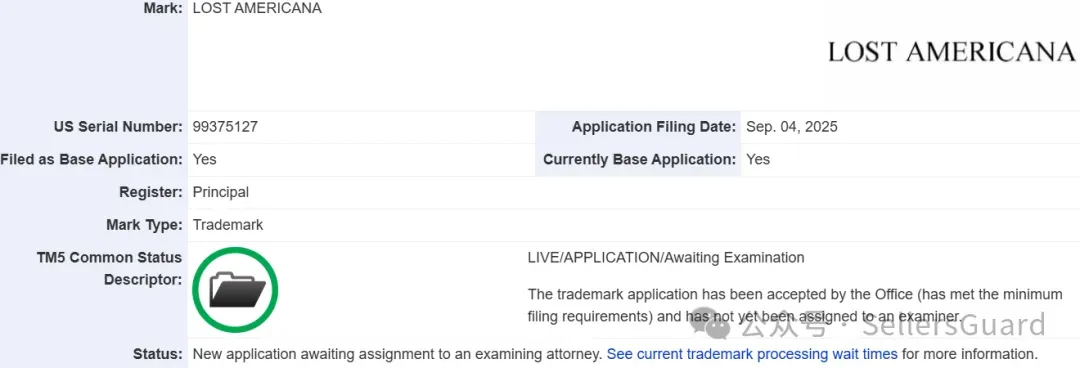This screenshot has height=368, width=1080.
Task: Click the filing date Sep. 04, 2025
Action: pos(792,127)
